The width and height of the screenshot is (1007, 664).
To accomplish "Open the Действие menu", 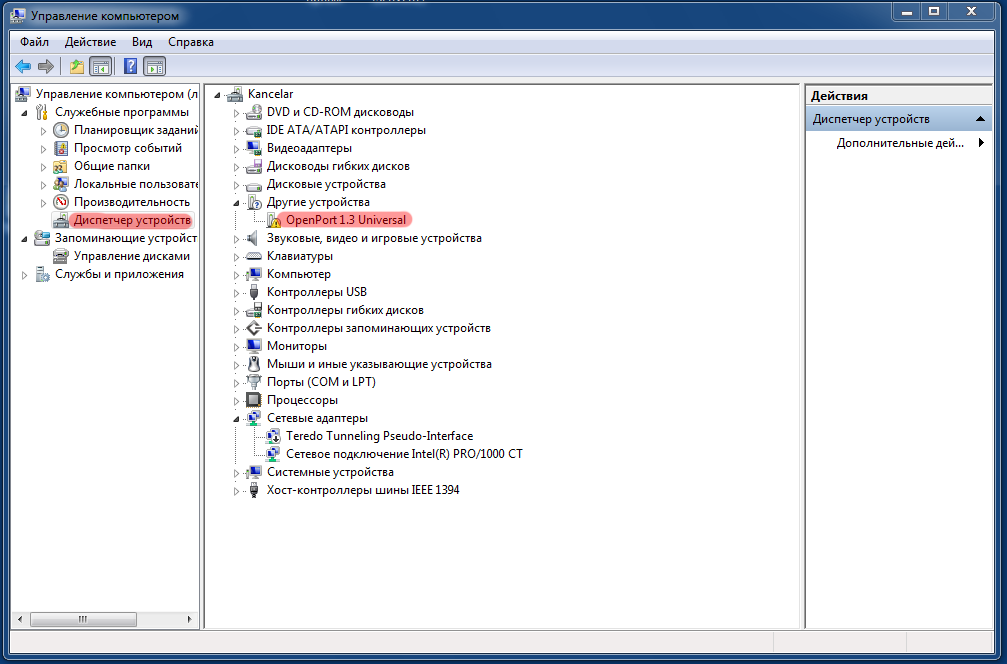I will coord(90,42).
